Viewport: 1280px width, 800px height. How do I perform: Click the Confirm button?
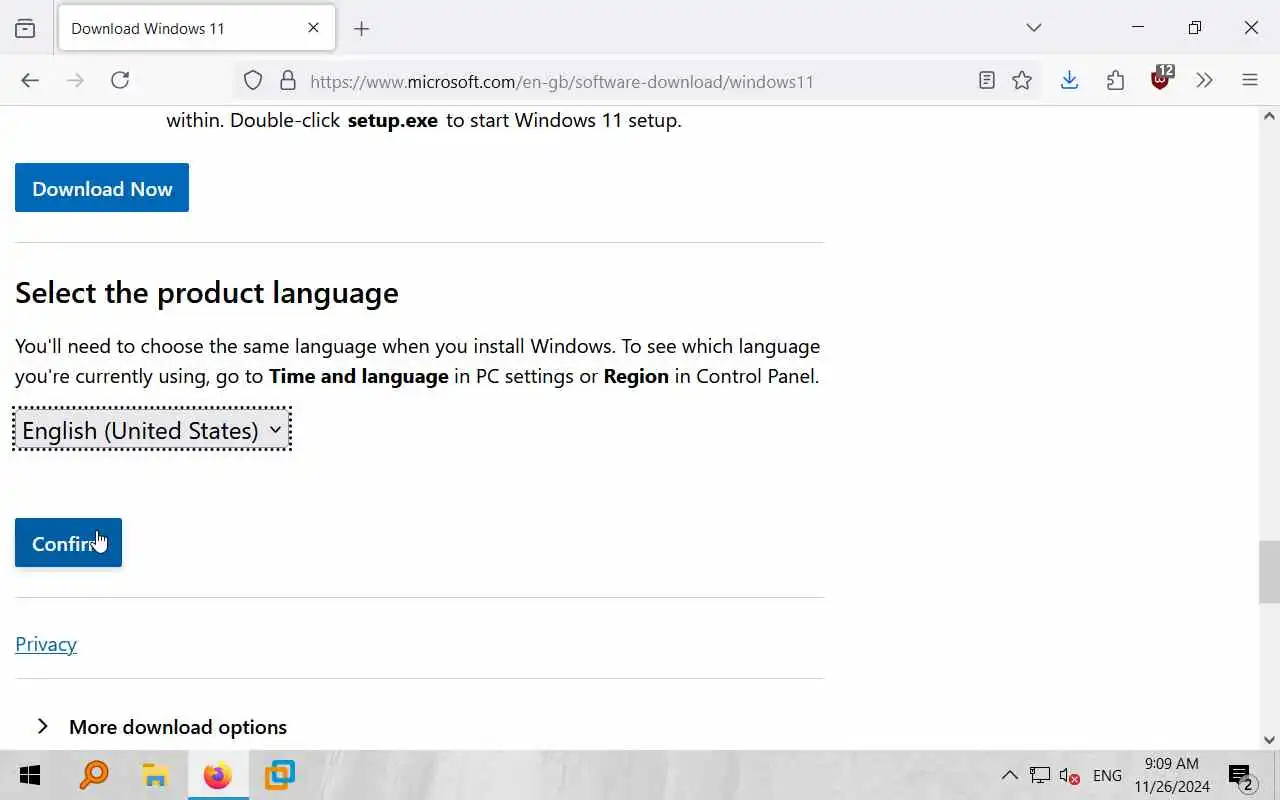[68, 543]
